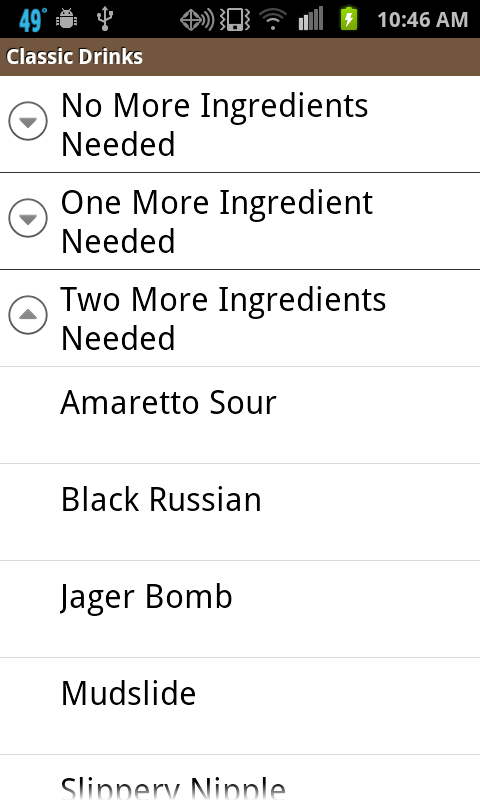480x800 pixels.
Task: Tap the 49 degree temperature indicator
Action: pyautogui.click(x=32, y=19)
